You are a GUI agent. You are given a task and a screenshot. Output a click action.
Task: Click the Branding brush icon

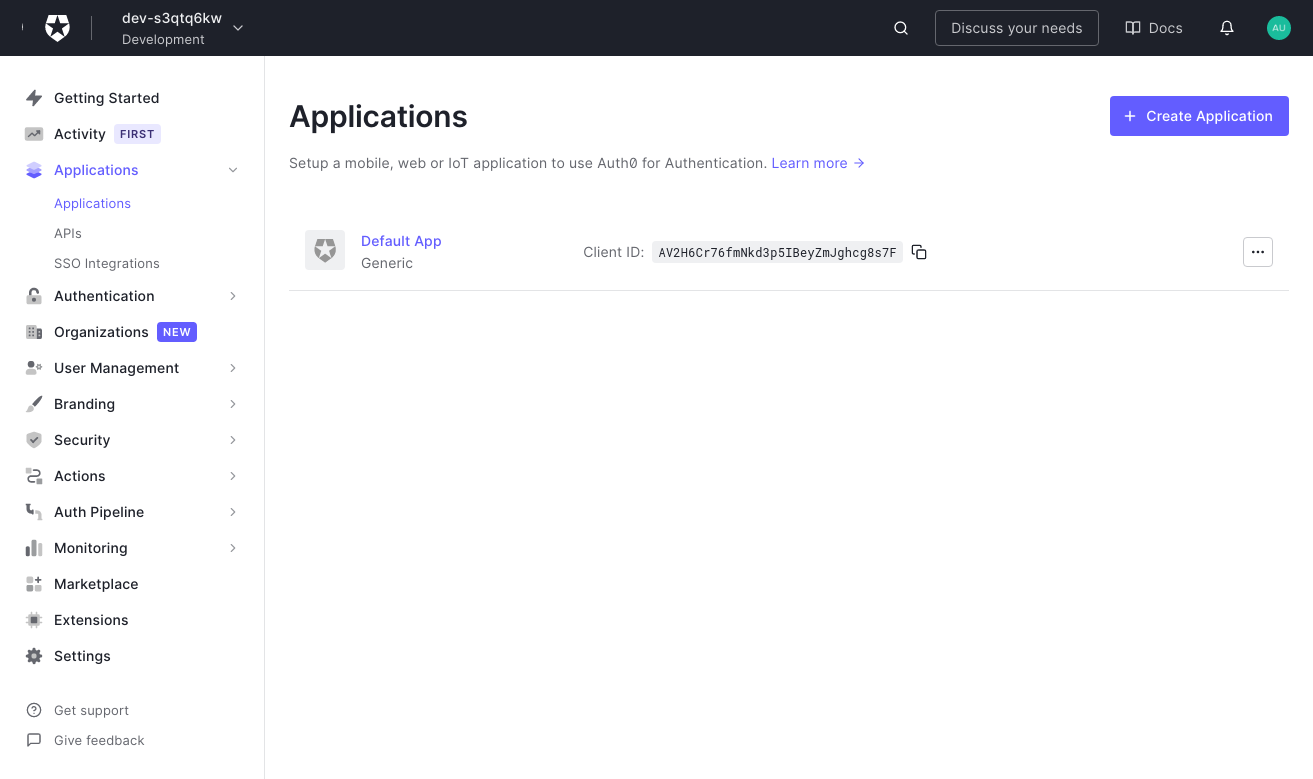tap(34, 404)
